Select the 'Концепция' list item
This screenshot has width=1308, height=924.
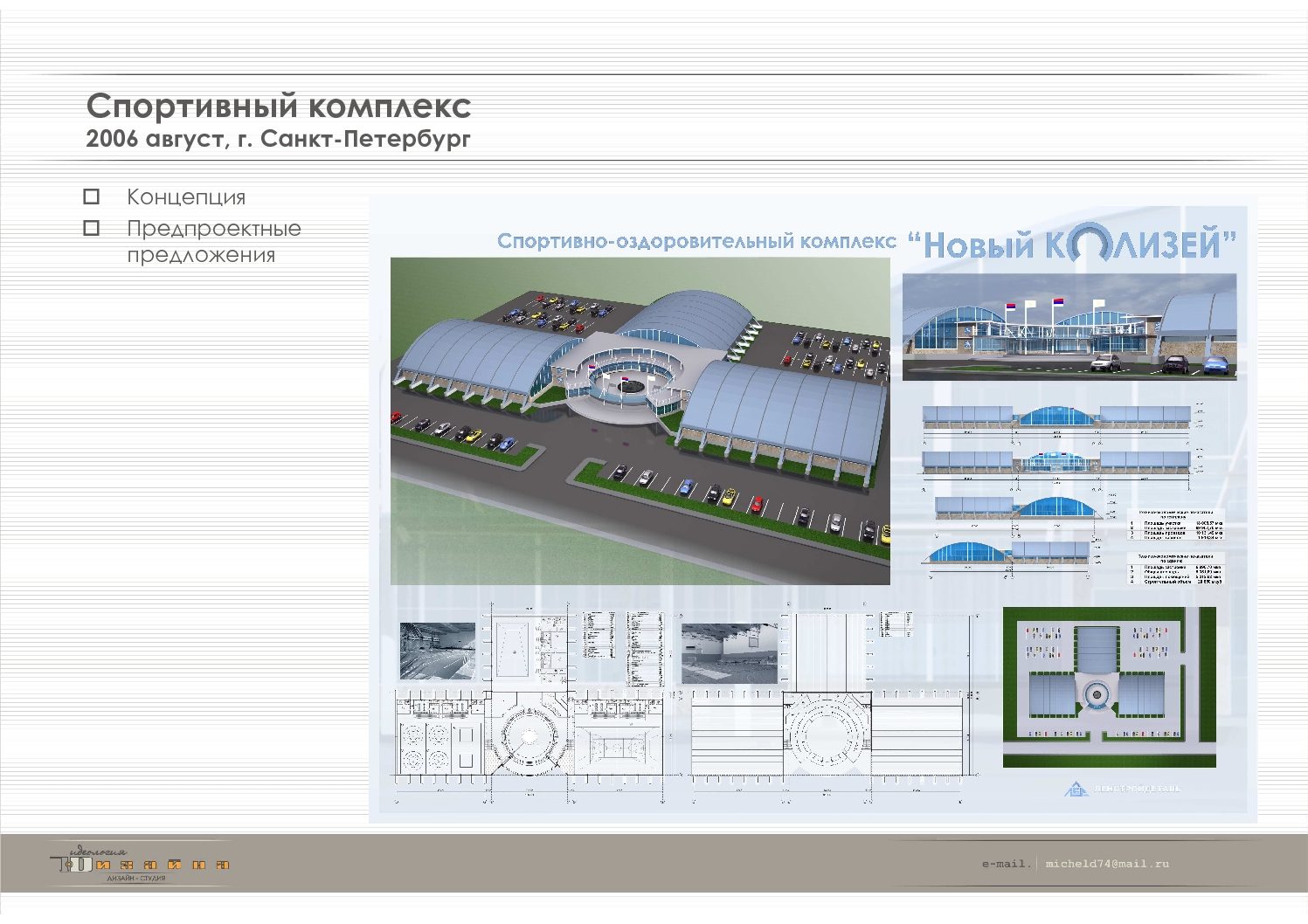[x=186, y=197]
